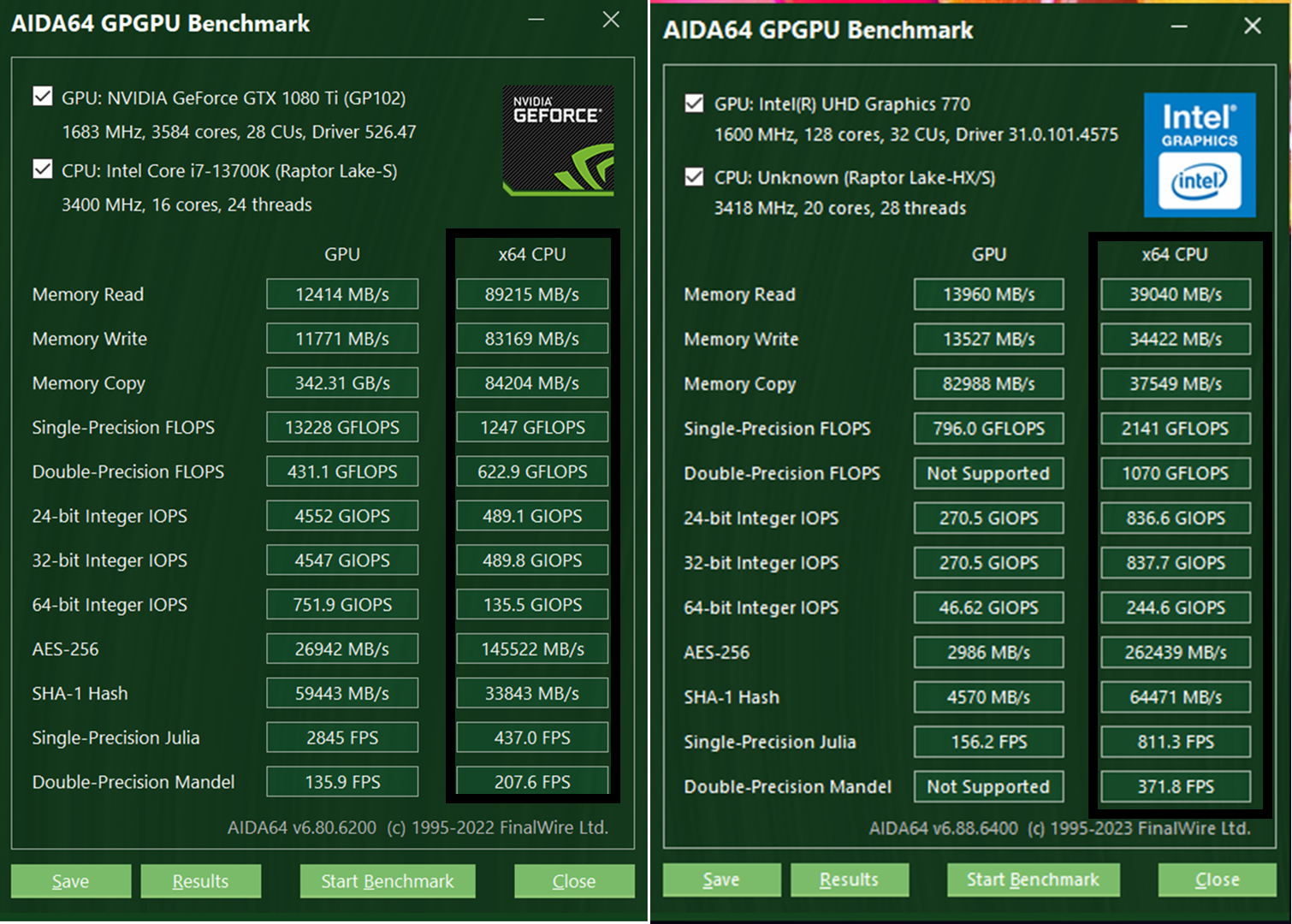Viewport: 1292px width, 924px height.
Task: Open Results in the UHD Graphics 770 window
Action: point(850,880)
